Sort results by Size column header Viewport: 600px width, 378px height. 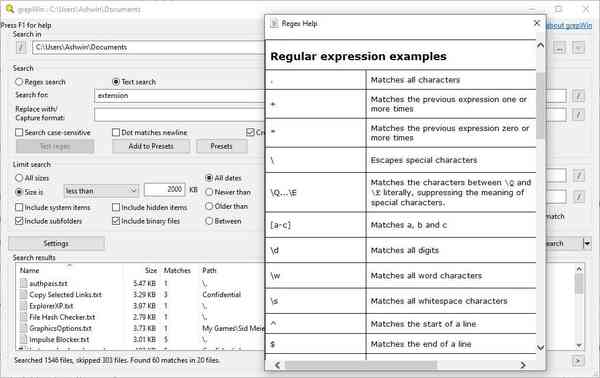151,270
